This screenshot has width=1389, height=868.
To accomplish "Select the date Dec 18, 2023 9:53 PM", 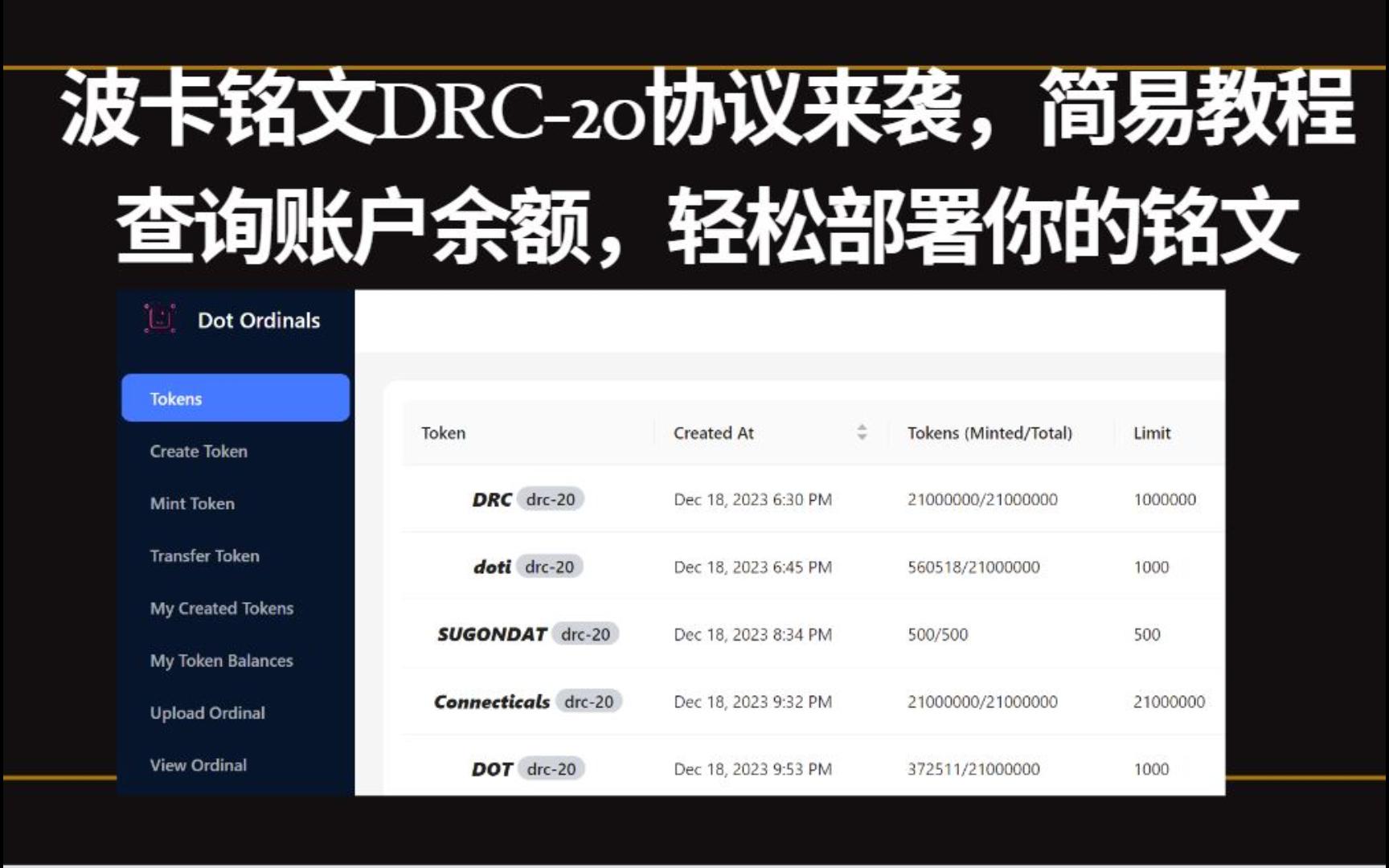I will 752,770.
